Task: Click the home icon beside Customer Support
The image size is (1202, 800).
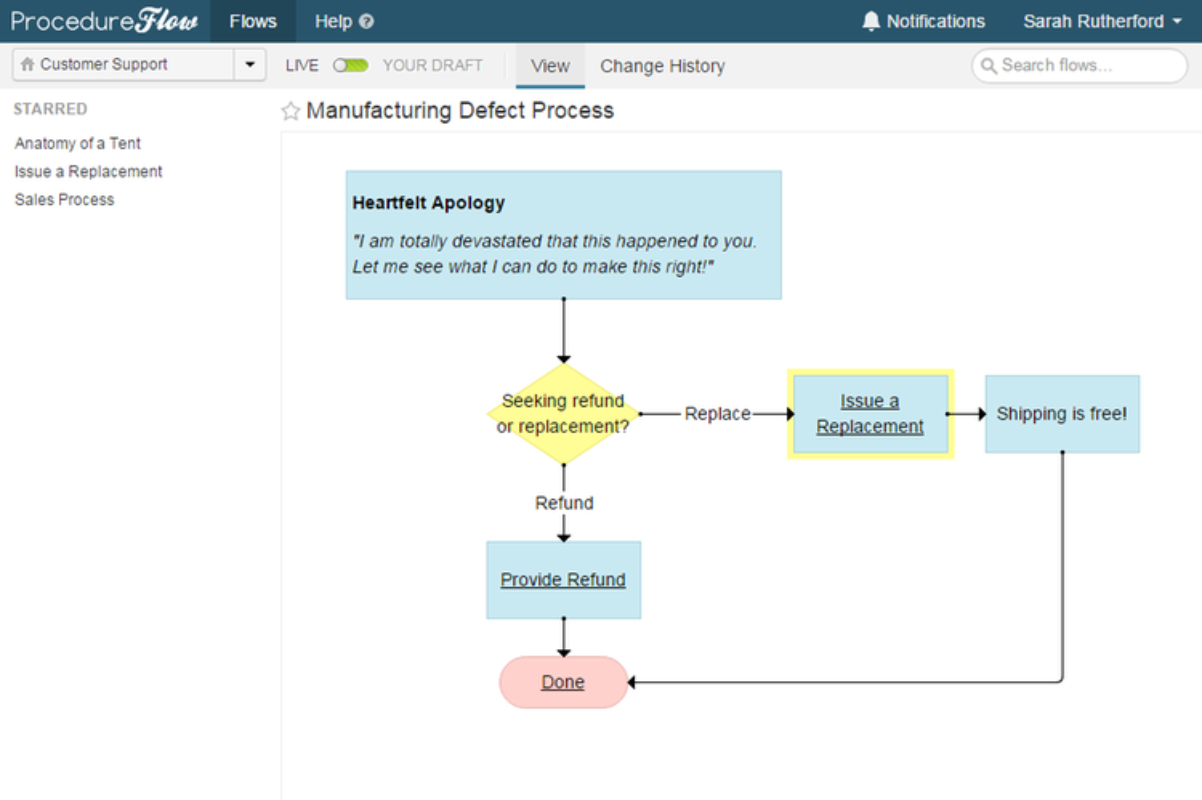Action: 27,64
